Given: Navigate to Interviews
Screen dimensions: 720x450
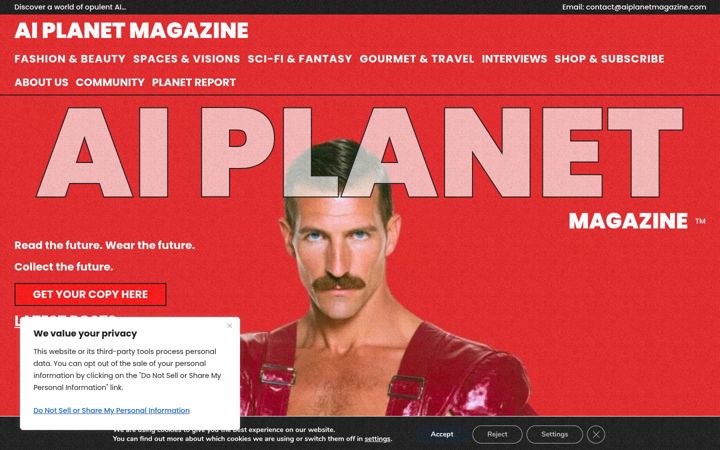Looking at the screenshot, I should [x=514, y=59].
